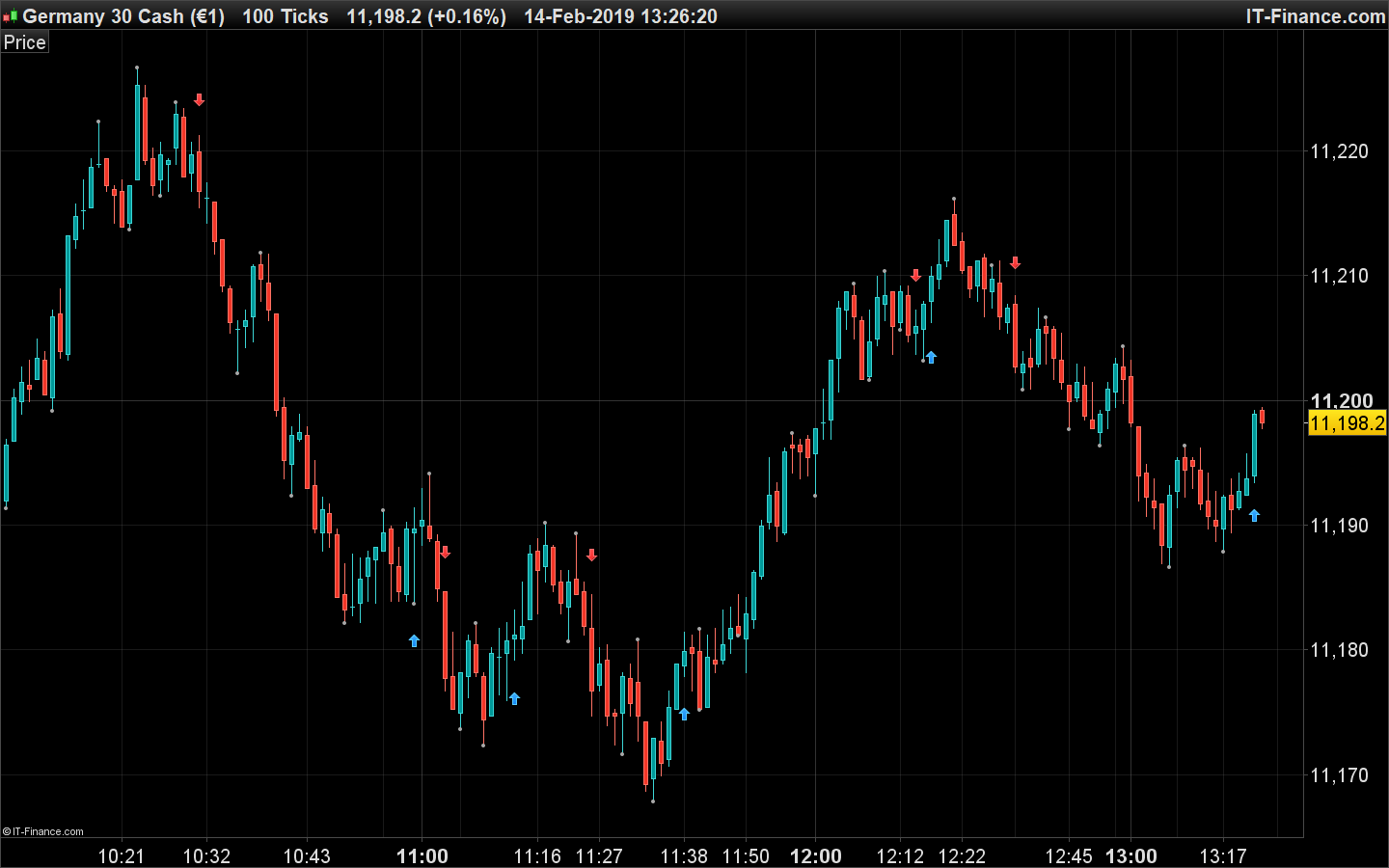Click the red sell arrow near 11:27
The height and width of the screenshot is (868, 1389).
point(591,556)
